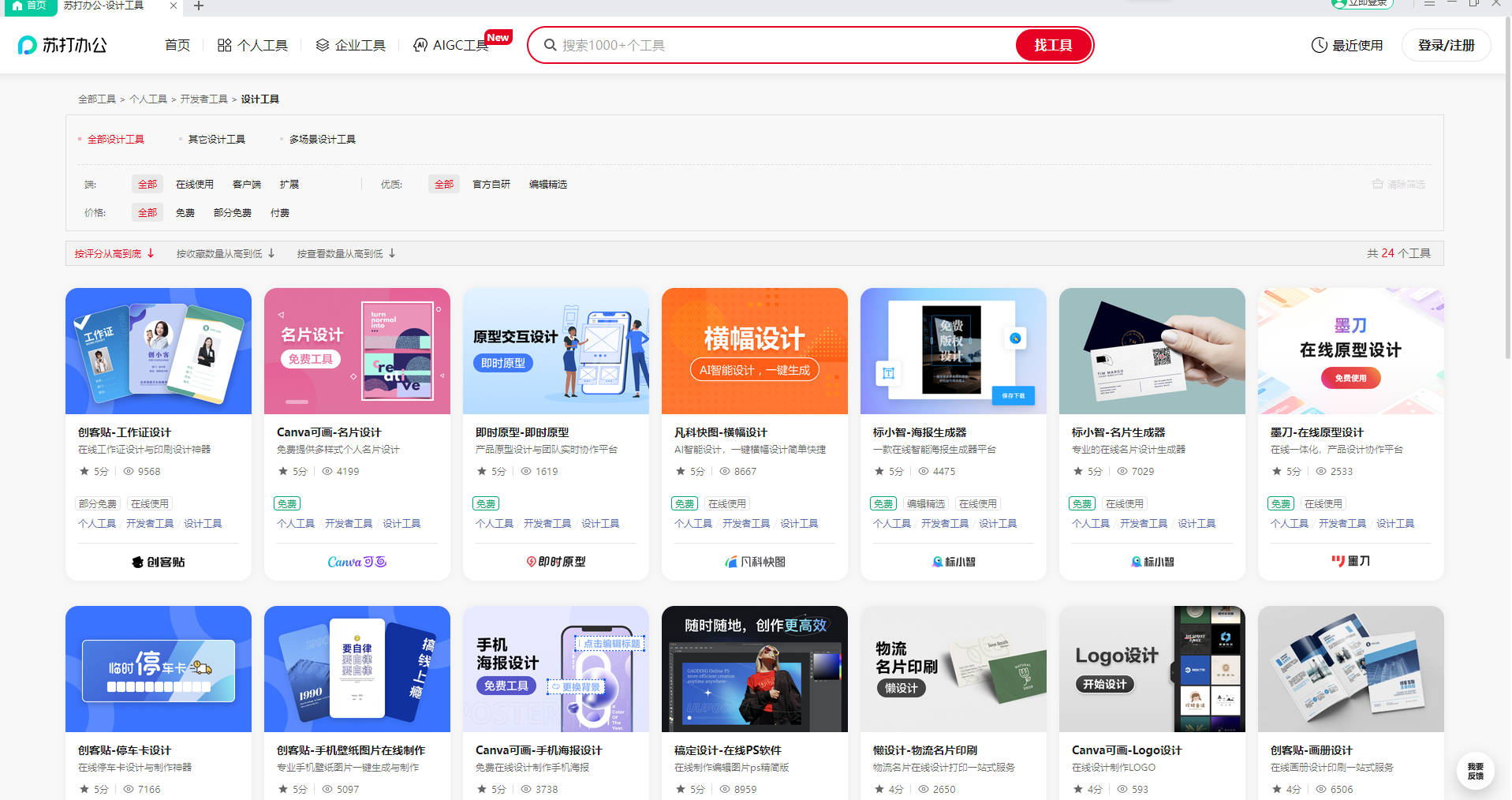Click the 清除筛选 trash icon
This screenshot has height=800, width=1512.
point(1377,184)
